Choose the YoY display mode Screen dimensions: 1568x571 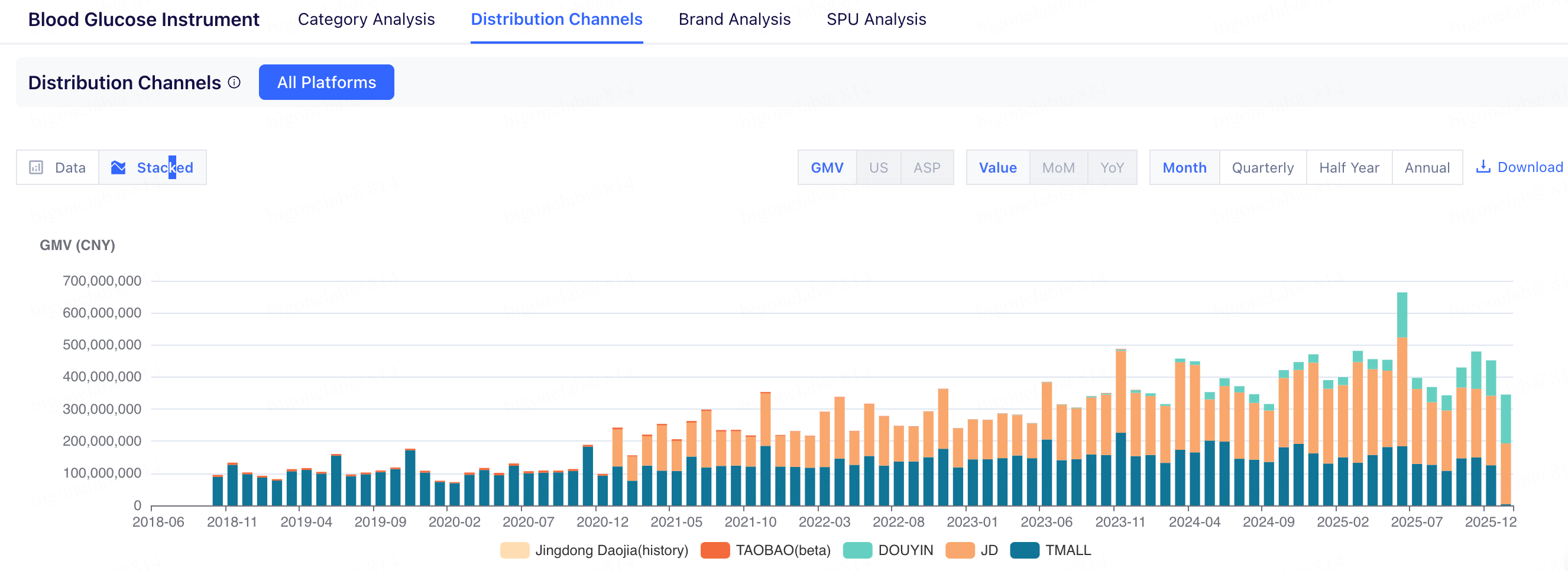(1112, 167)
